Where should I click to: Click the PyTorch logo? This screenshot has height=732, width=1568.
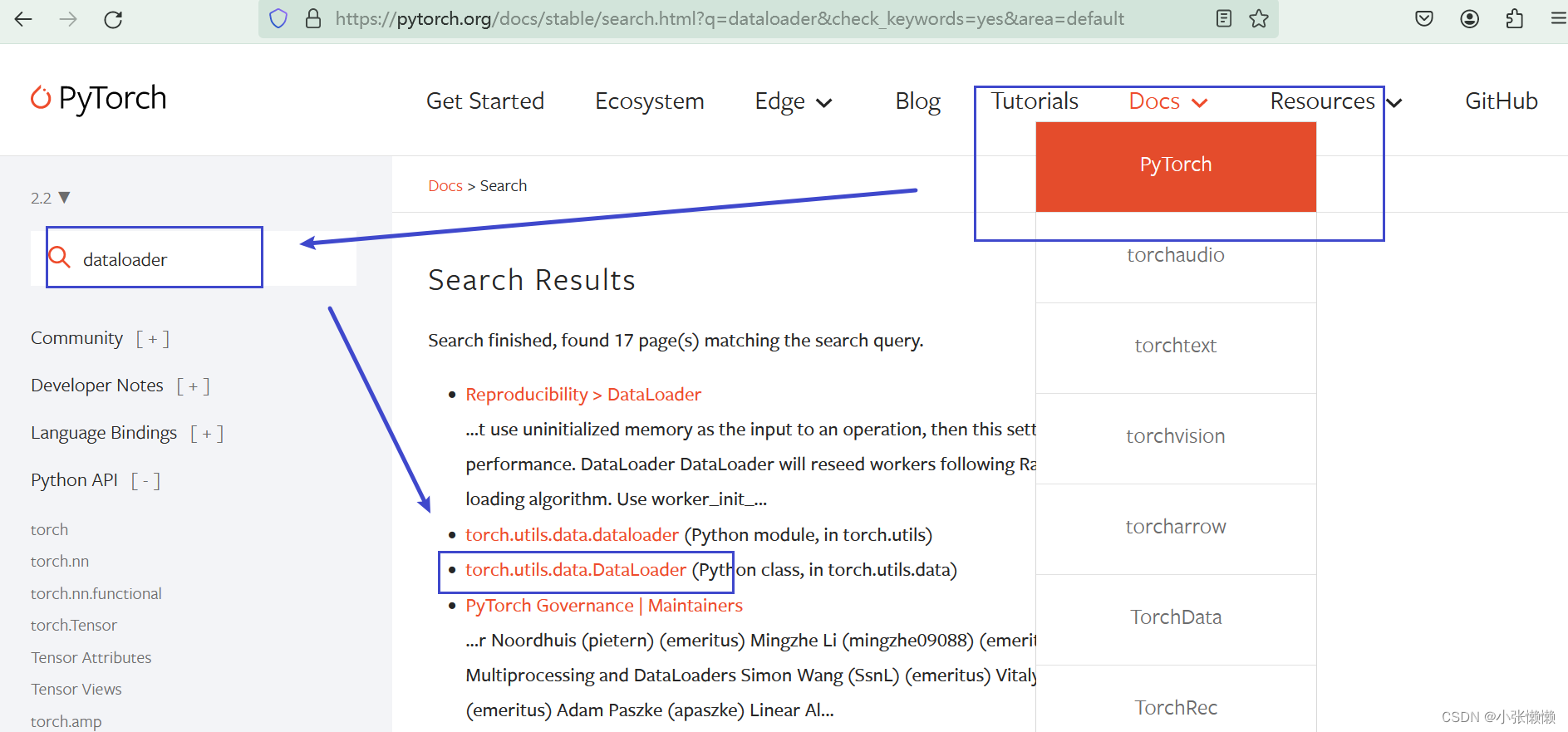coord(98,98)
